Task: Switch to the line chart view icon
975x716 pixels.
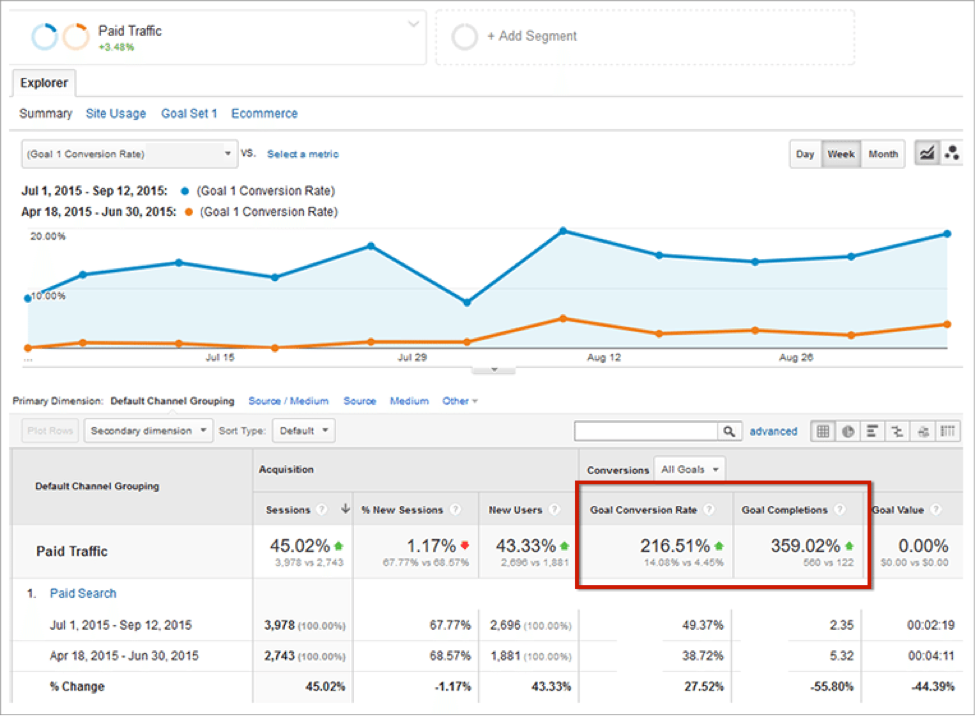Action: [x=927, y=154]
